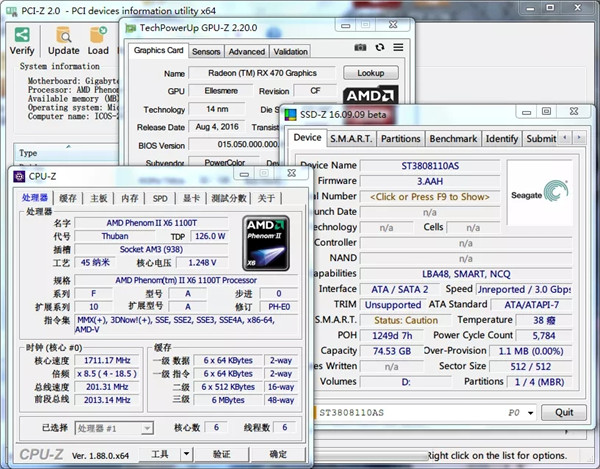Click the Lookup button in GPU-Z
600x469 pixels.
[370, 73]
